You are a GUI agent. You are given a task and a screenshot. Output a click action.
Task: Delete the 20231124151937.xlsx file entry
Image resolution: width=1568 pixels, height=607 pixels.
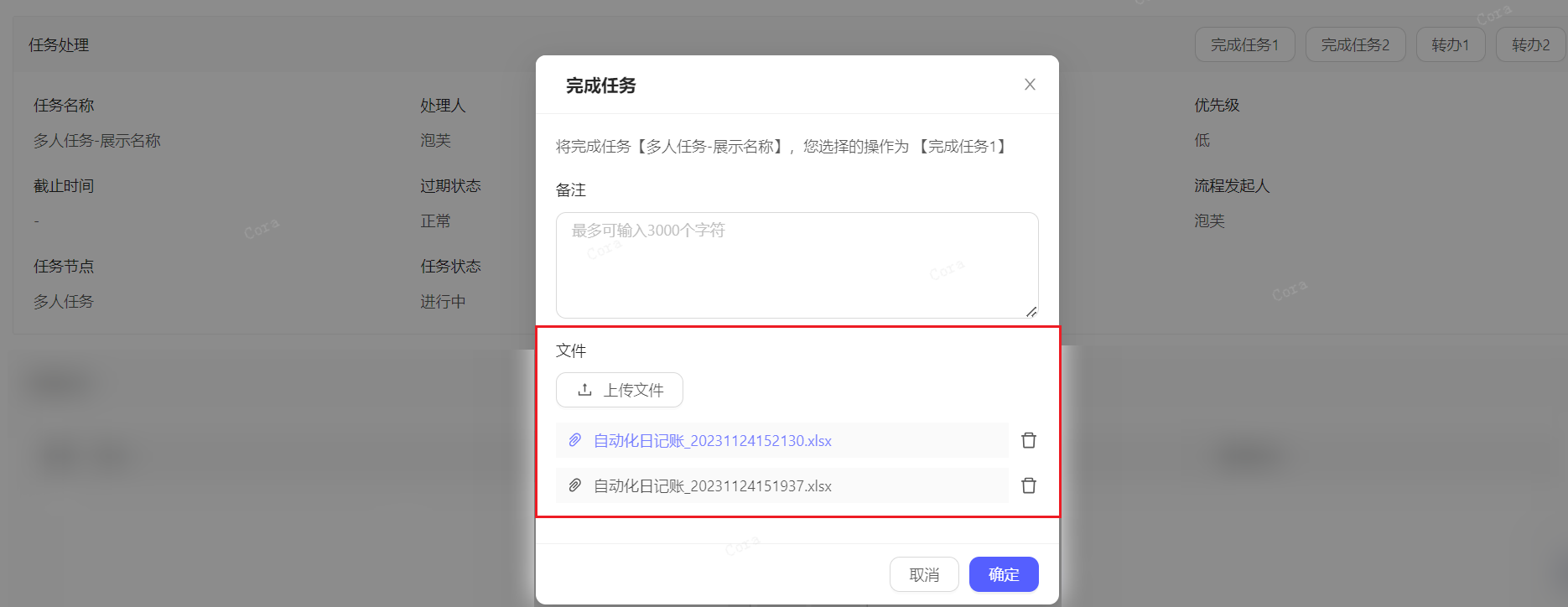tap(1029, 485)
